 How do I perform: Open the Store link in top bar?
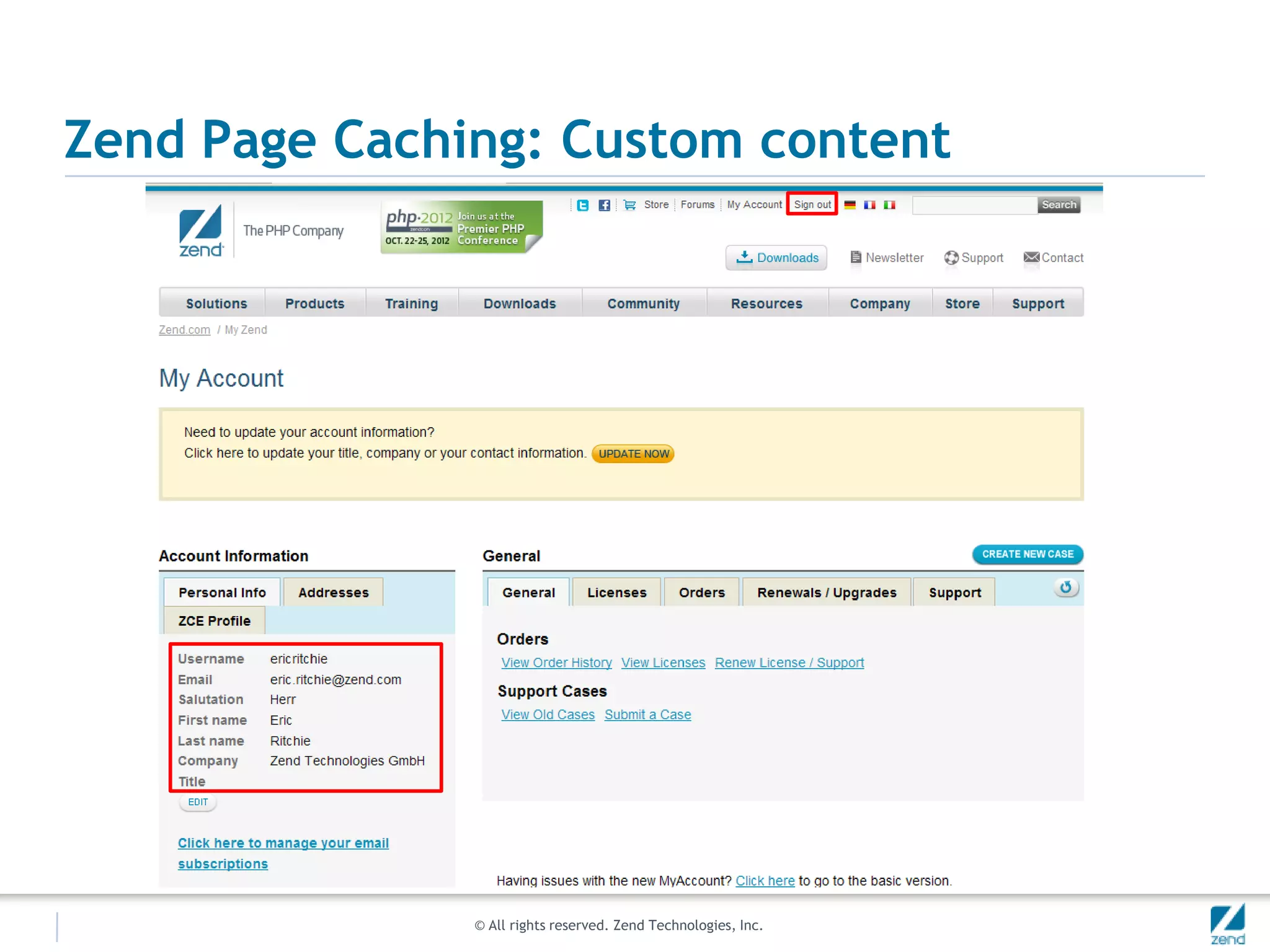tap(656, 205)
